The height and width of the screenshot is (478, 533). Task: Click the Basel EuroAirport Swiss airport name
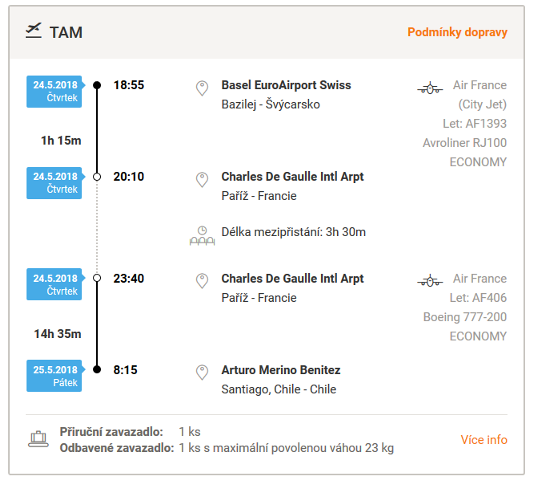[286, 85]
